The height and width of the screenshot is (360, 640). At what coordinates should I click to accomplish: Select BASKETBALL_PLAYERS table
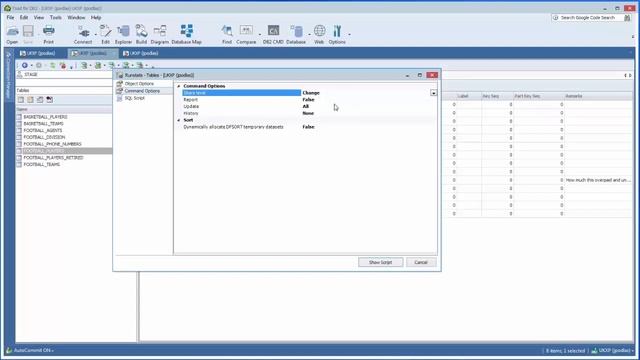[x=45, y=117]
